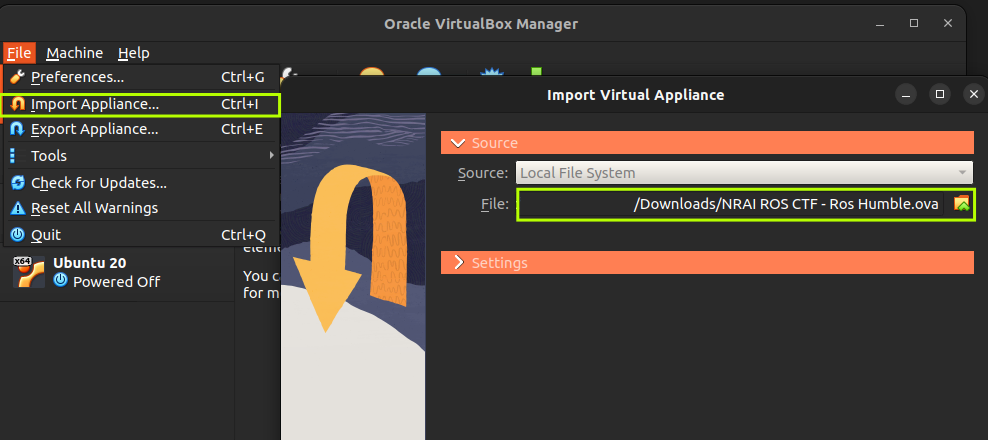Collapse the Source section
The height and width of the screenshot is (440, 988).
point(459,143)
